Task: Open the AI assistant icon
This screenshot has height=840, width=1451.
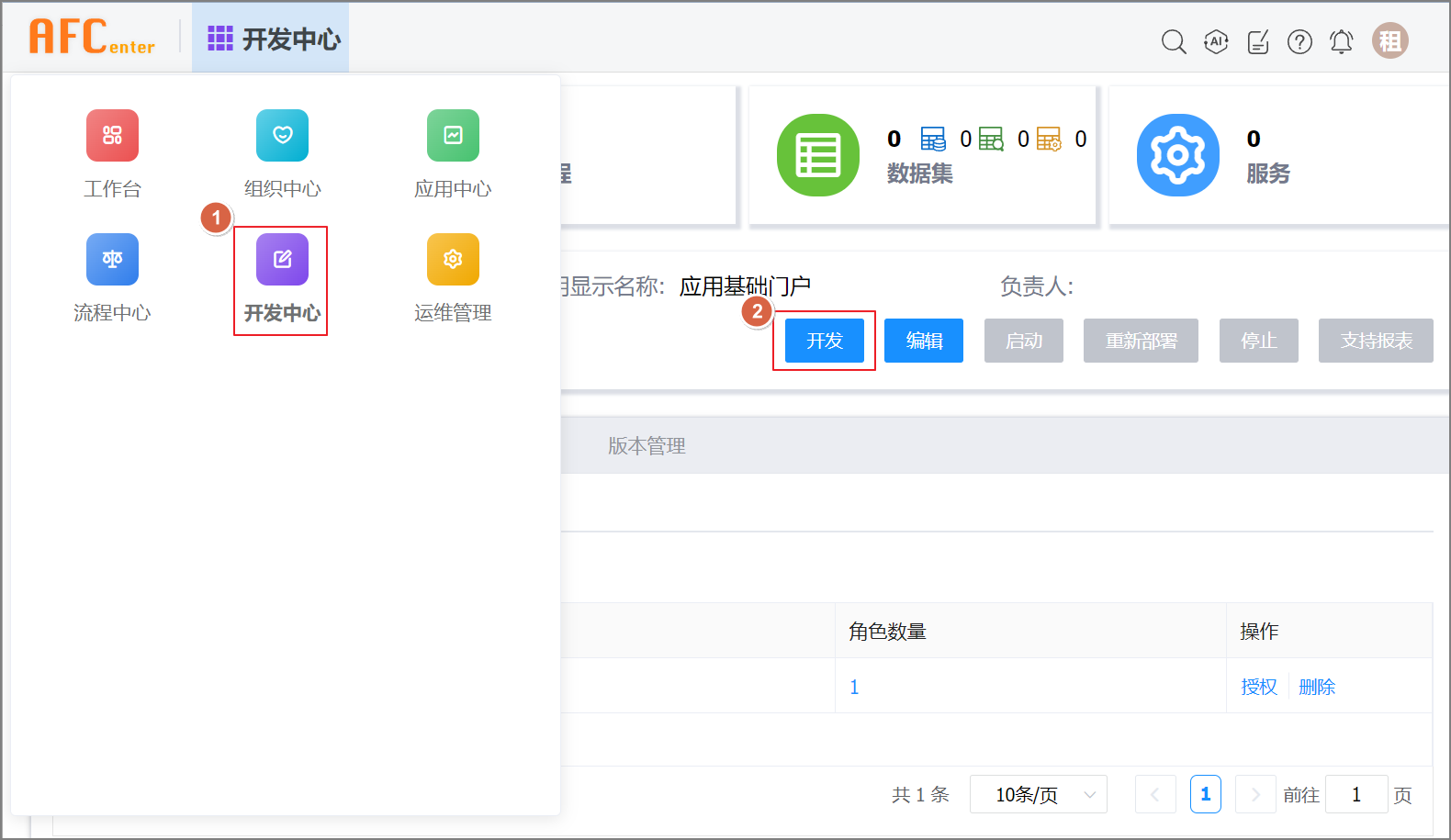Action: pyautogui.click(x=1216, y=41)
